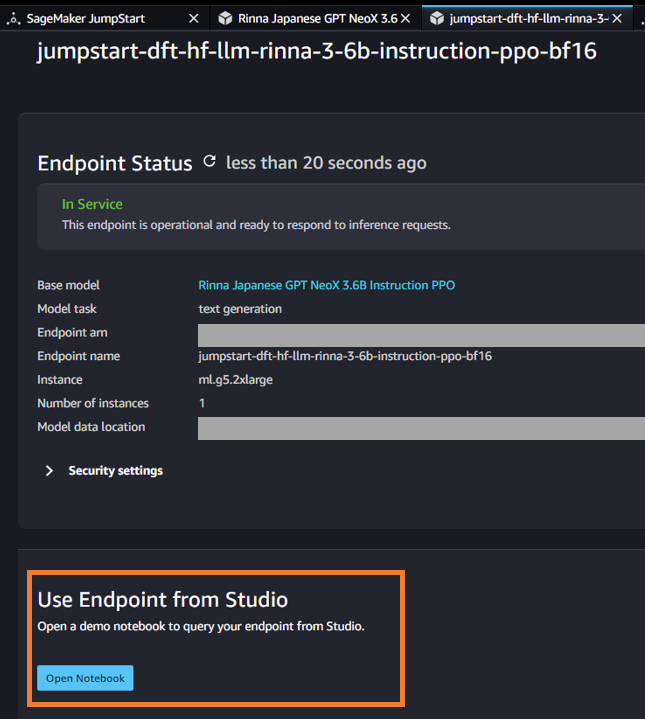This screenshot has height=719, width=645.
Task: Click the Endpoint name value text
Action: pyautogui.click(x=345, y=356)
